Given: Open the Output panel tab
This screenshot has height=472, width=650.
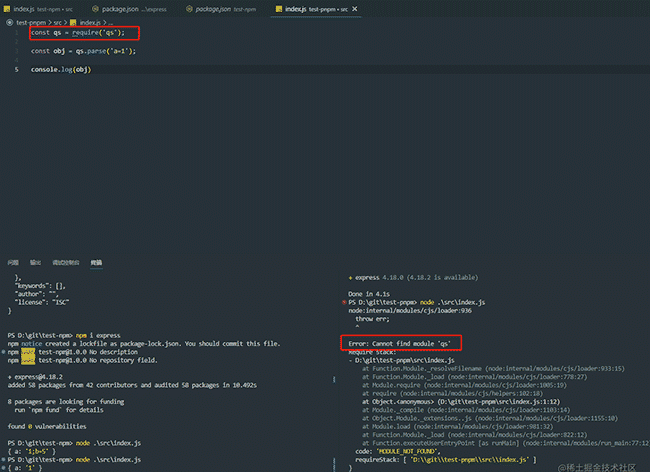Looking at the screenshot, I should 35,262.
